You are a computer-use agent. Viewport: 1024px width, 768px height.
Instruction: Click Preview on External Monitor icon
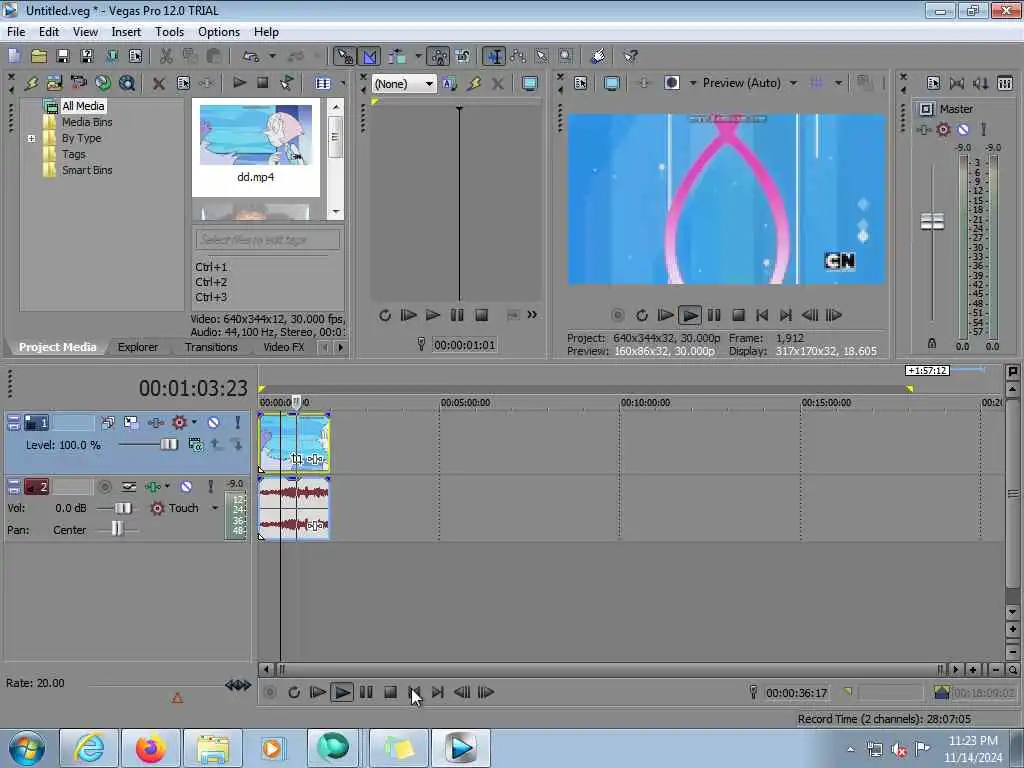point(612,83)
